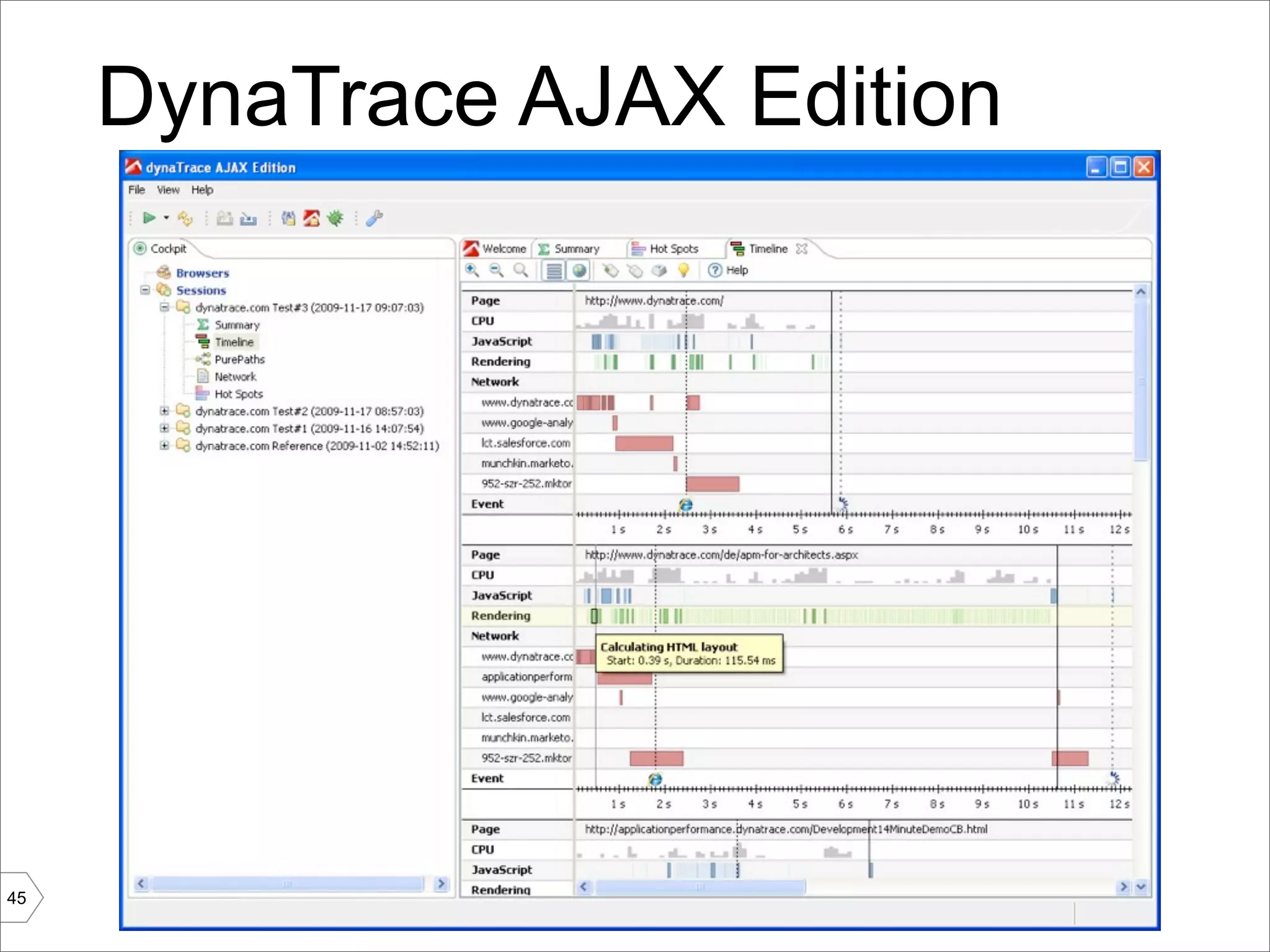Open Timeline under Test#3 session
The image size is (1270, 952).
pyautogui.click(x=234, y=342)
